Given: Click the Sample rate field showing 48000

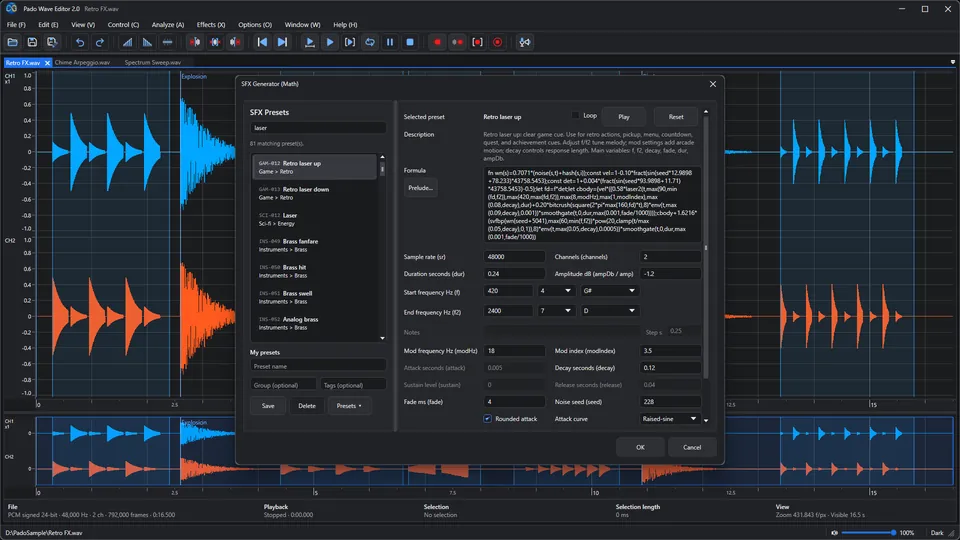Looking at the screenshot, I should pyautogui.click(x=514, y=257).
